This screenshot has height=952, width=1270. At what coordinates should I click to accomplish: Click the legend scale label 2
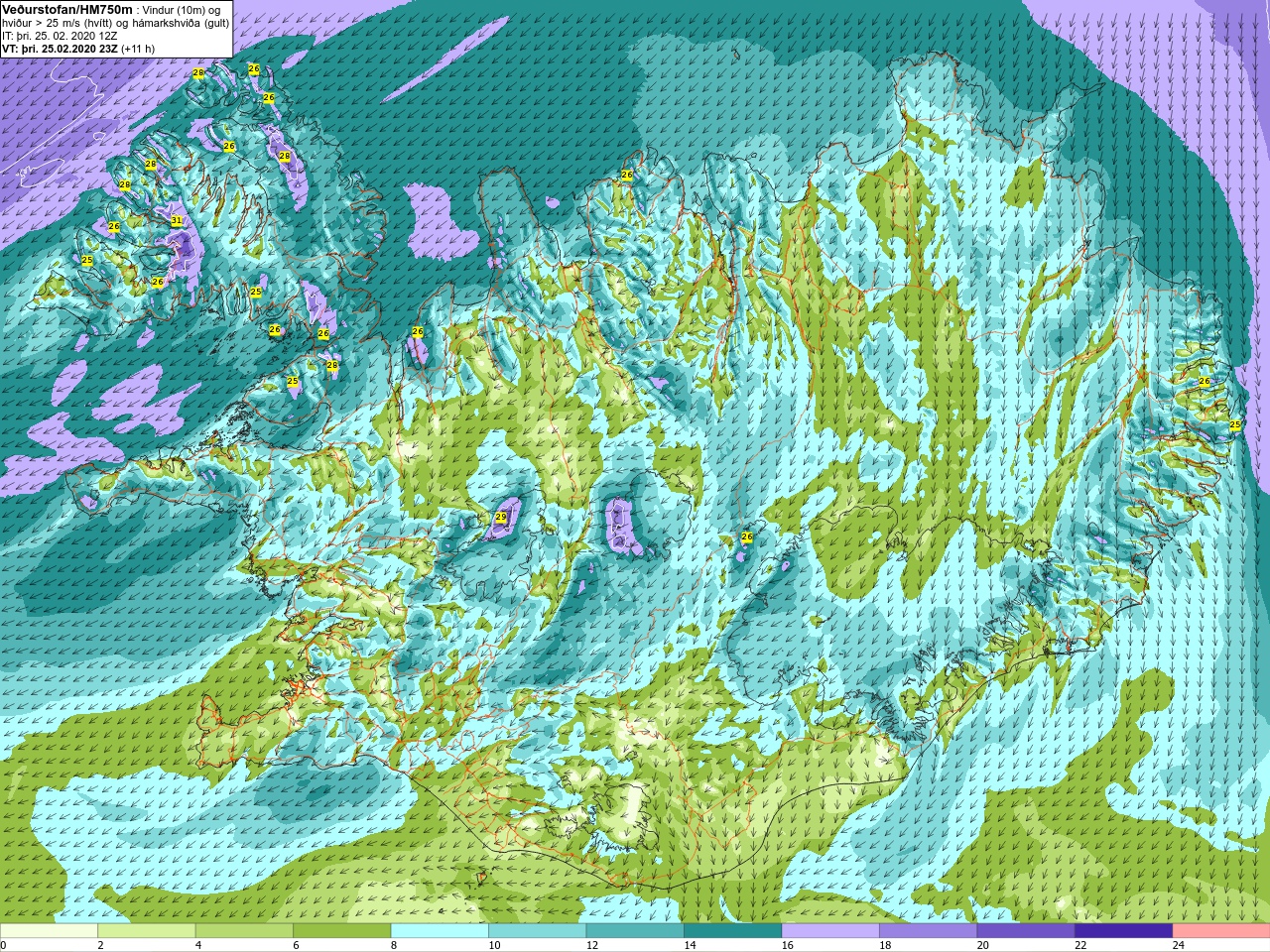[101, 945]
